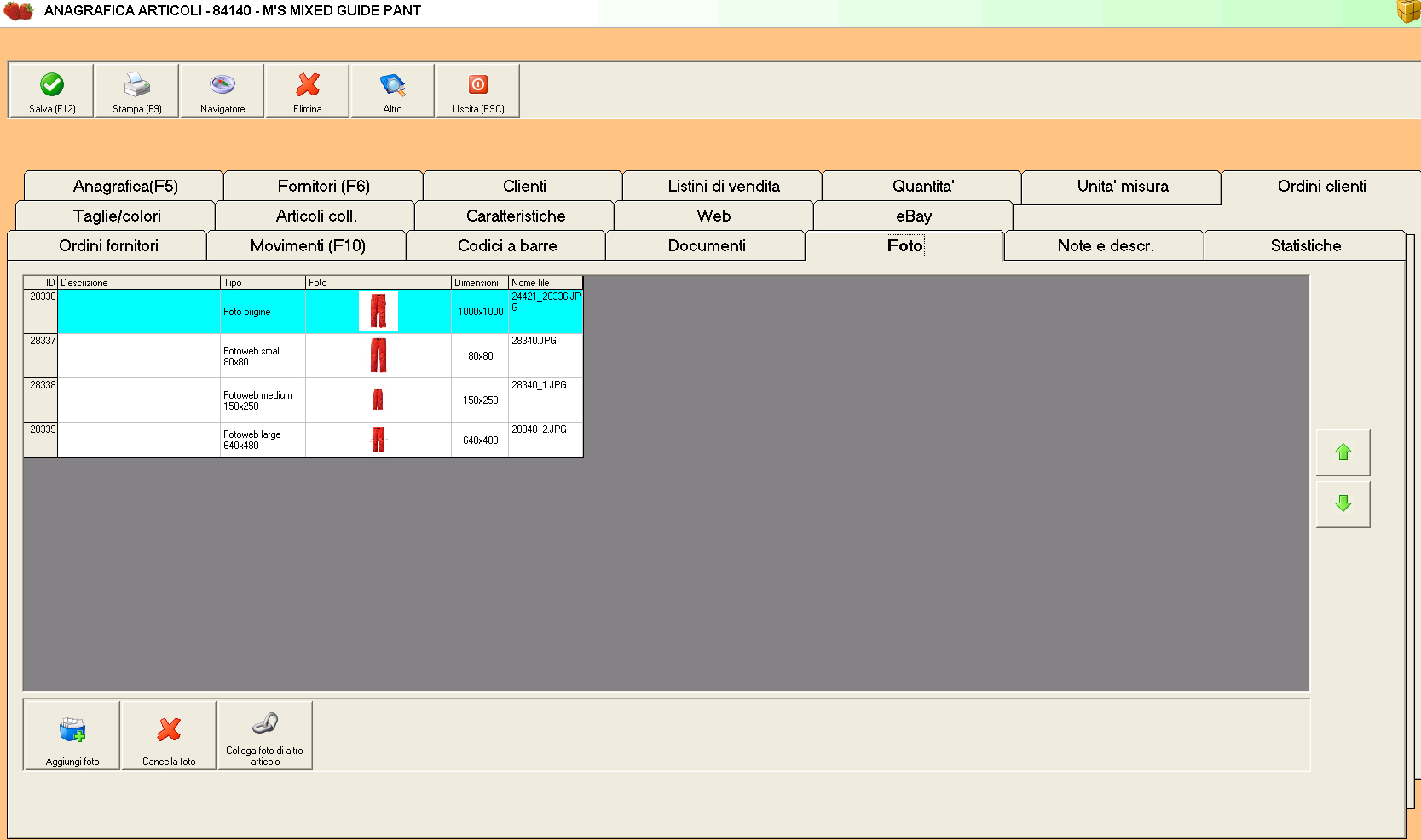Image resolution: width=1421 pixels, height=840 pixels.
Task: Click the Tipo column header
Action: point(263,282)
